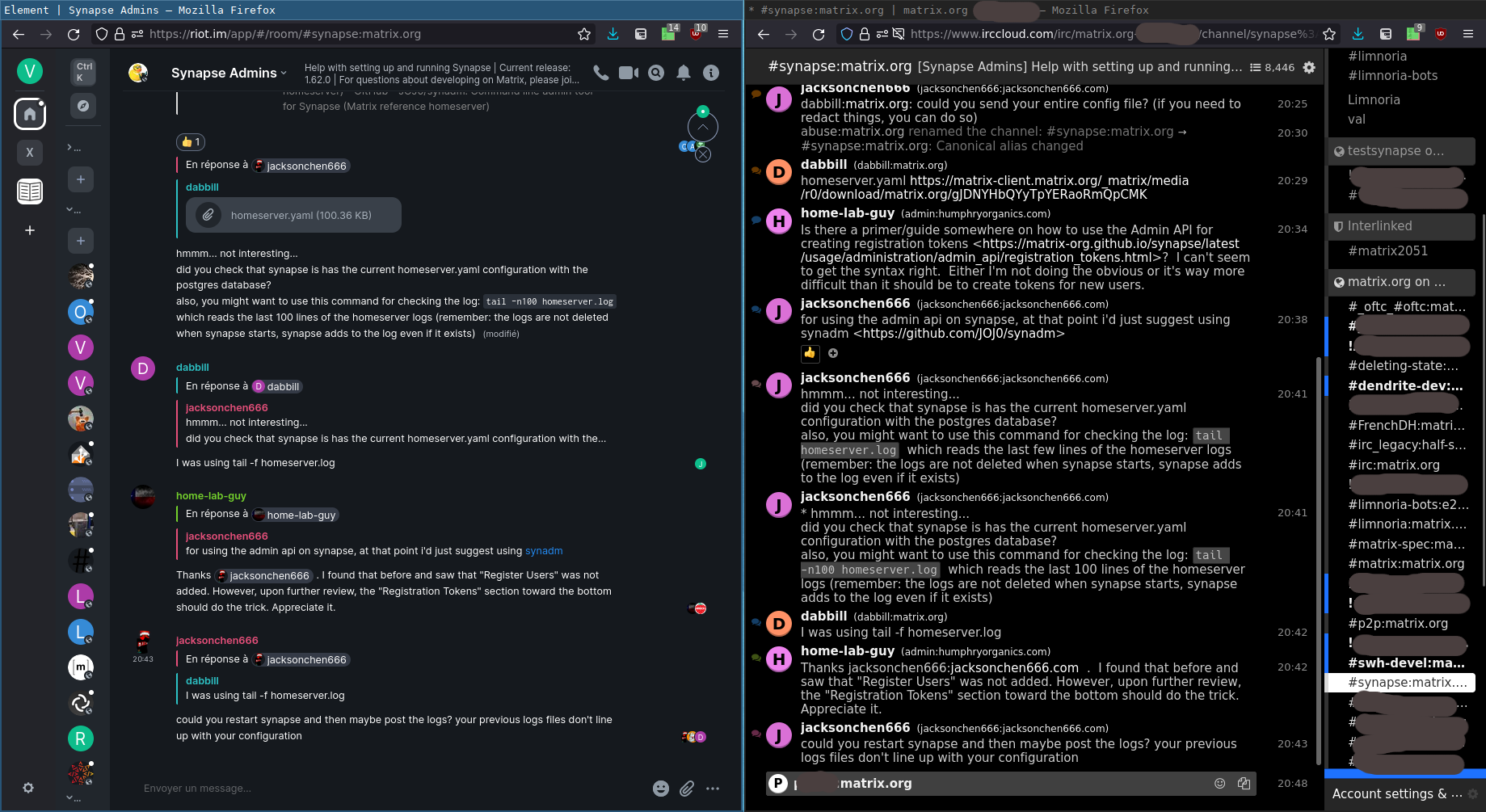The height and width of the screenshot is (812, 1486).
Task: Open the user avatar V menu
Action: [30, 71]
